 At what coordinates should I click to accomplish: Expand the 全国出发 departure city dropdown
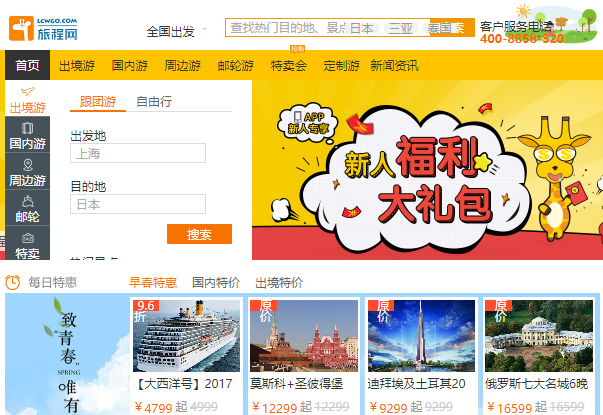pos(176,31)
